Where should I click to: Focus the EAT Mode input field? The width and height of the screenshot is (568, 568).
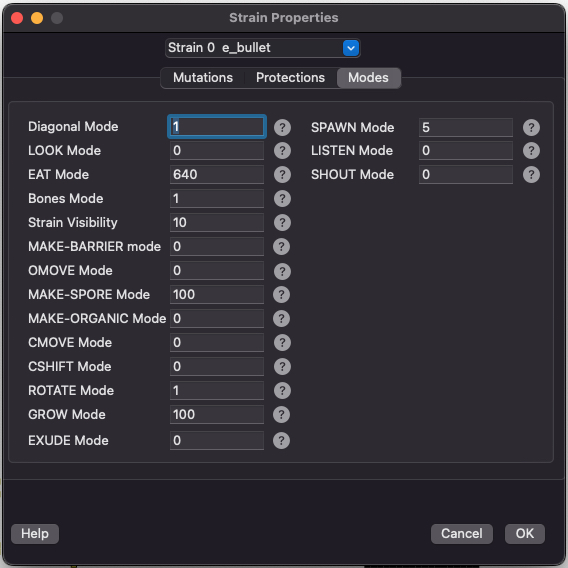(x=217, y=175)
